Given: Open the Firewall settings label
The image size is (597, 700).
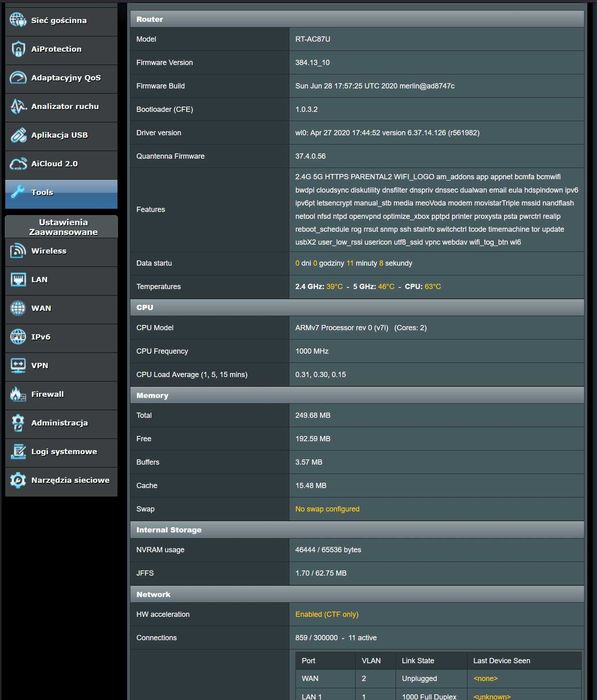Looking at the screenshot, I should click(47, 394).
